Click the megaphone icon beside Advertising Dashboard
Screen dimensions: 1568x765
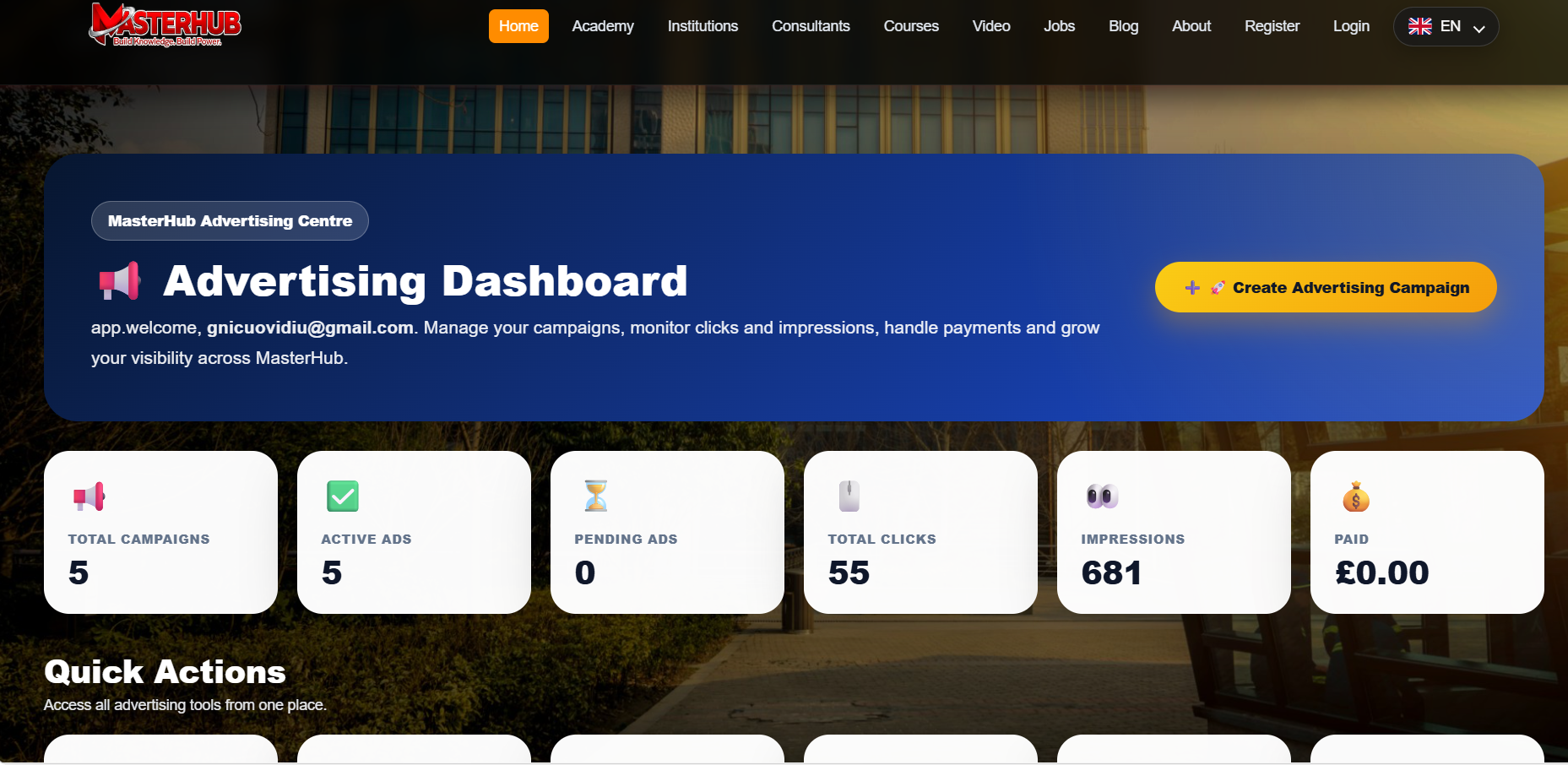(120, 281)
